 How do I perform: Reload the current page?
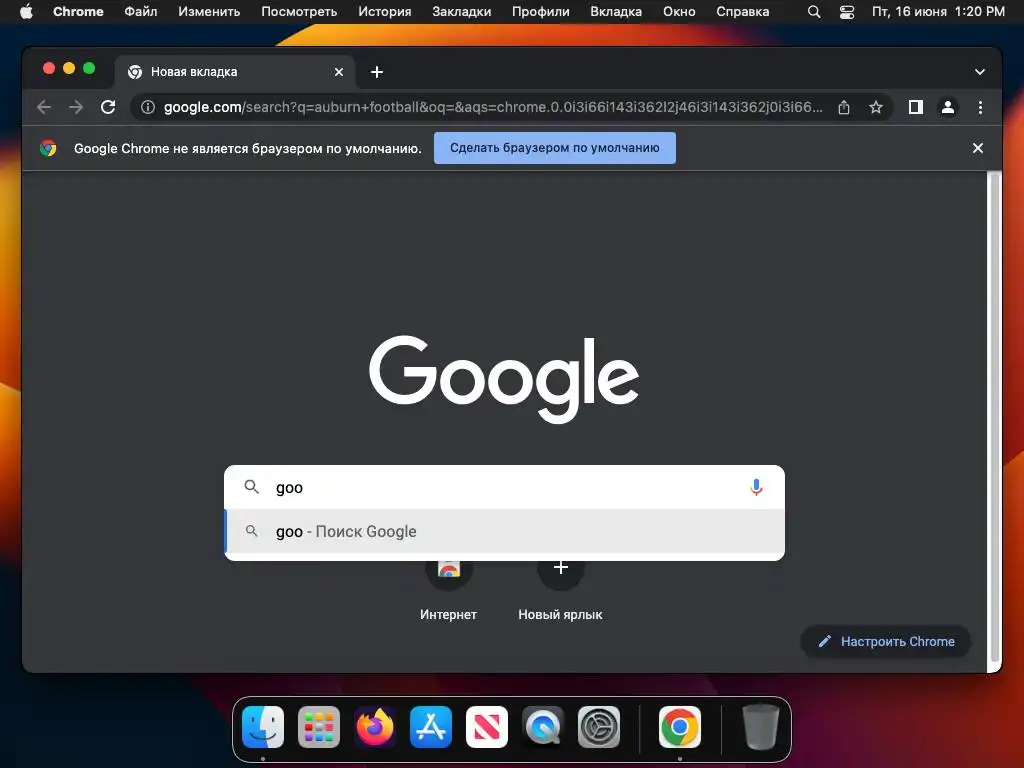[x=108, y=107]
